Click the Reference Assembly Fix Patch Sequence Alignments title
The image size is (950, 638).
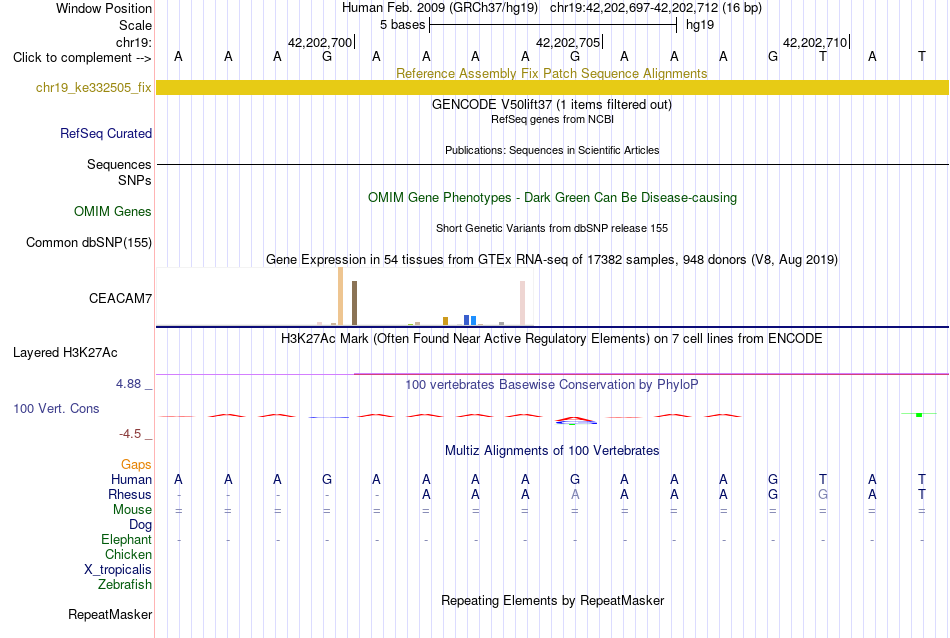tap(551, 73)
